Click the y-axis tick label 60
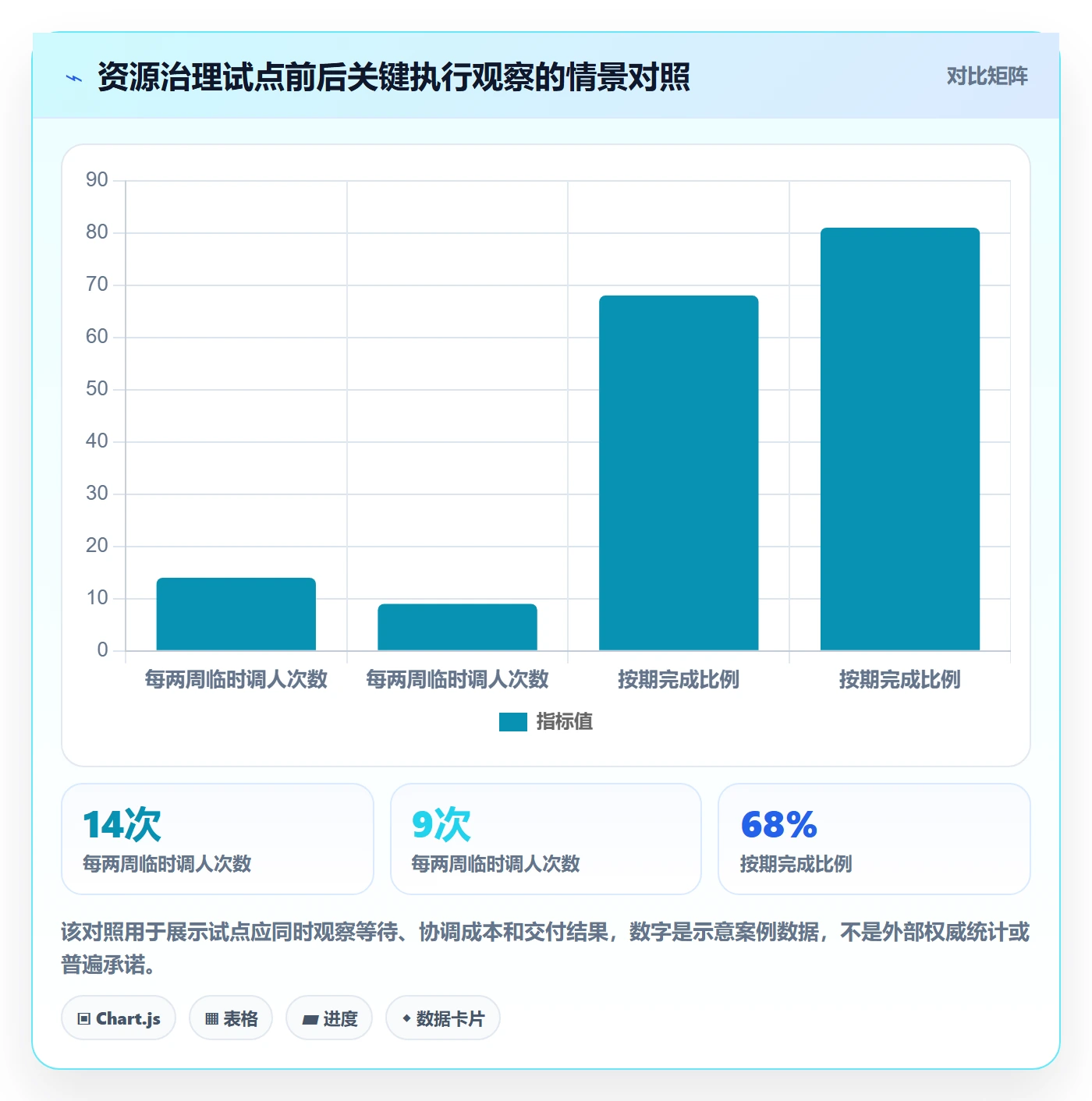 click(97, 337)
